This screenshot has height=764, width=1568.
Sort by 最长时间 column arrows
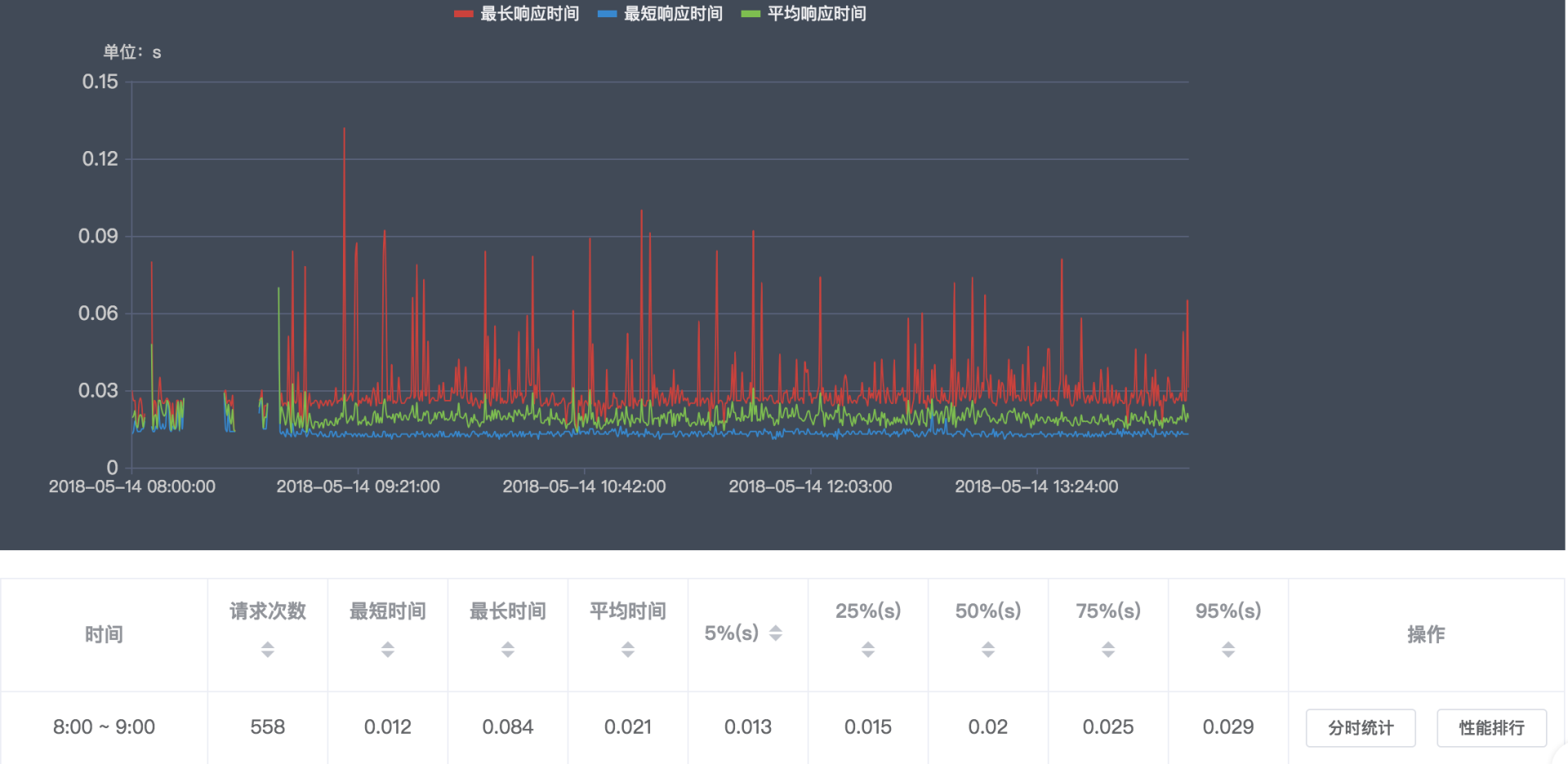tap(508, 650)
